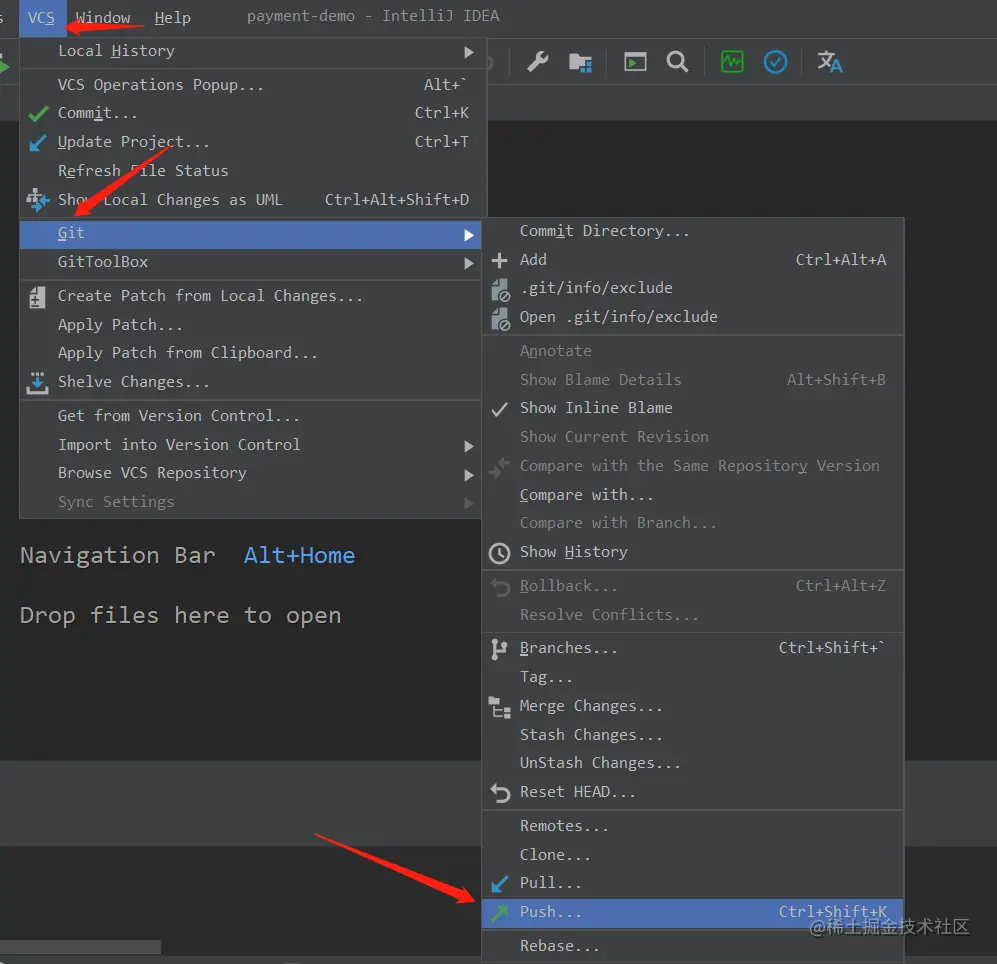Image resolution: width=997 pixels, height=964 pixels.
Task: Open Remotes... from Git submenu
Action: 692,826
